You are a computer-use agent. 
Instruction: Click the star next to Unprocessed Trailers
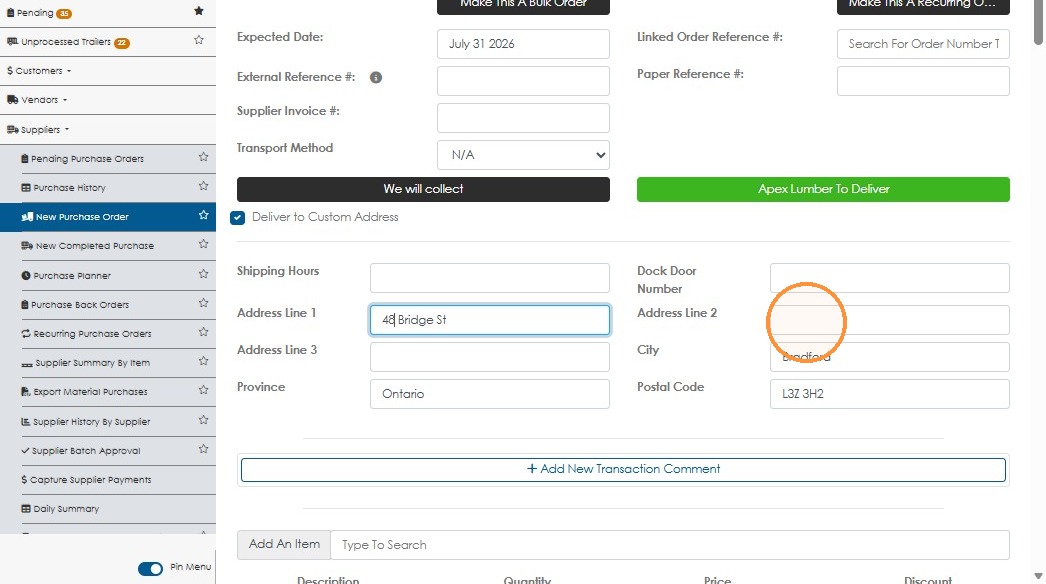(199, 40)
